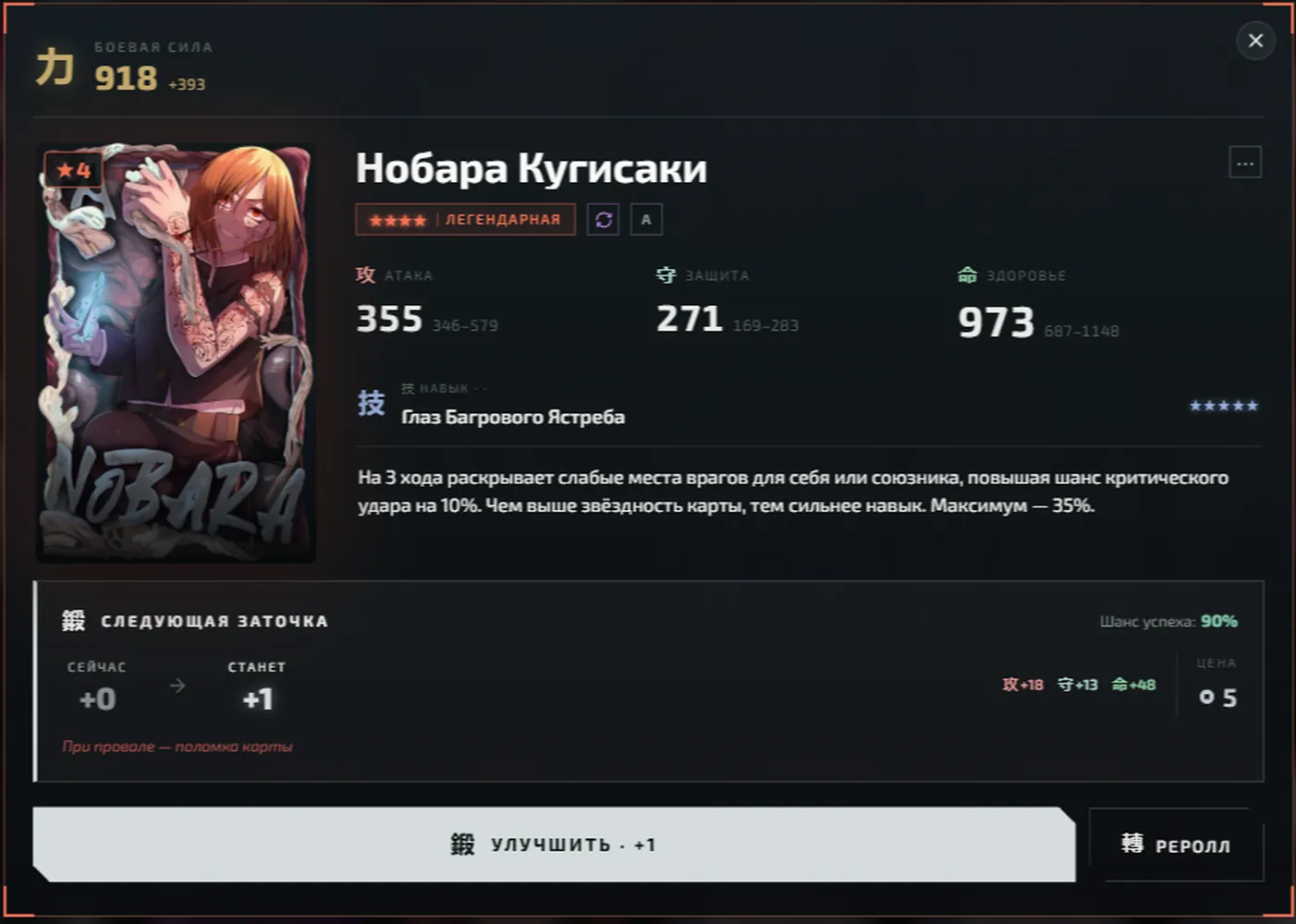Click the ЛЕГЕНДАРНАЯ rarity badge
The image size is (1296, 924).
(x=465, y=219)
